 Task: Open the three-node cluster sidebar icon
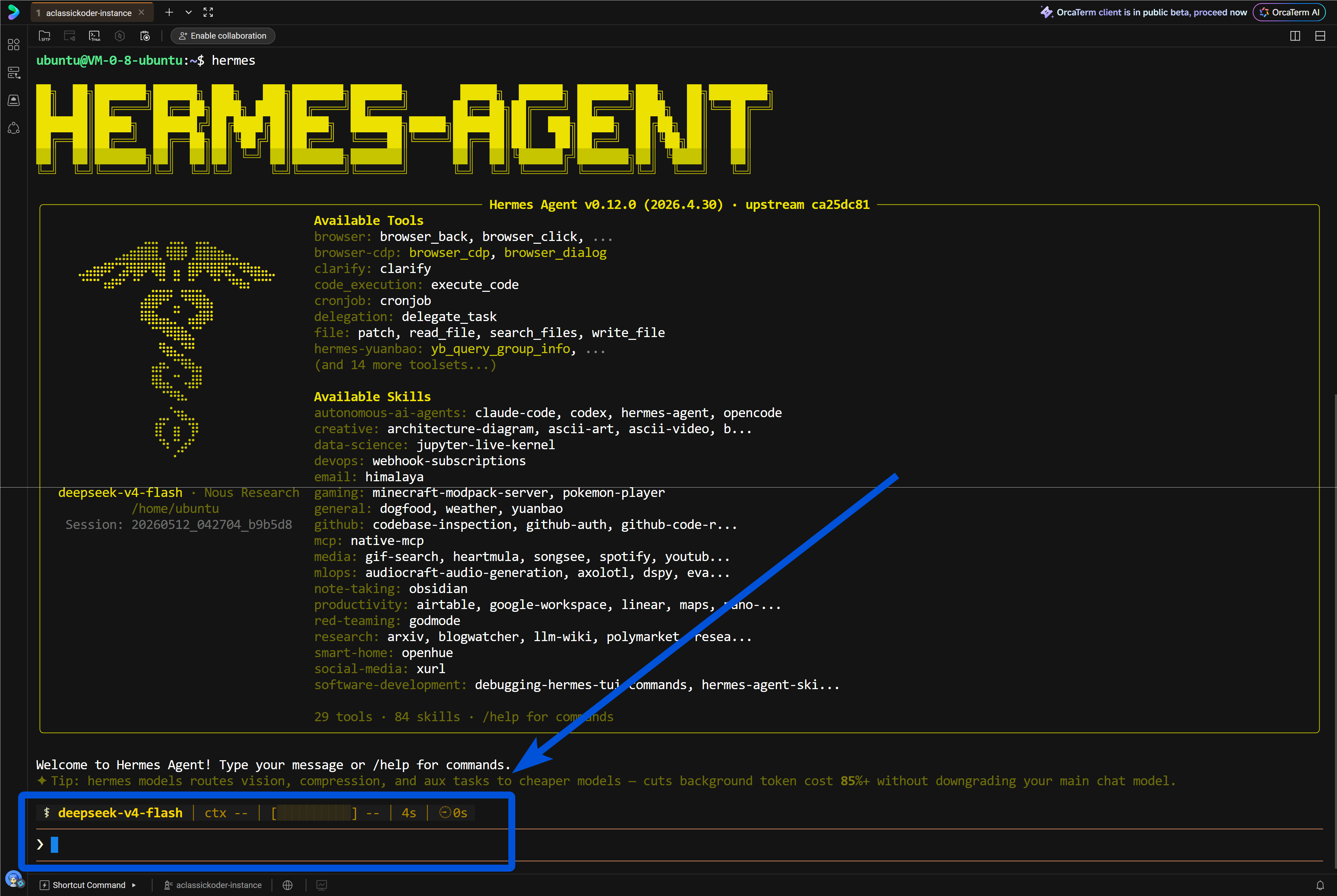[14, 128]
